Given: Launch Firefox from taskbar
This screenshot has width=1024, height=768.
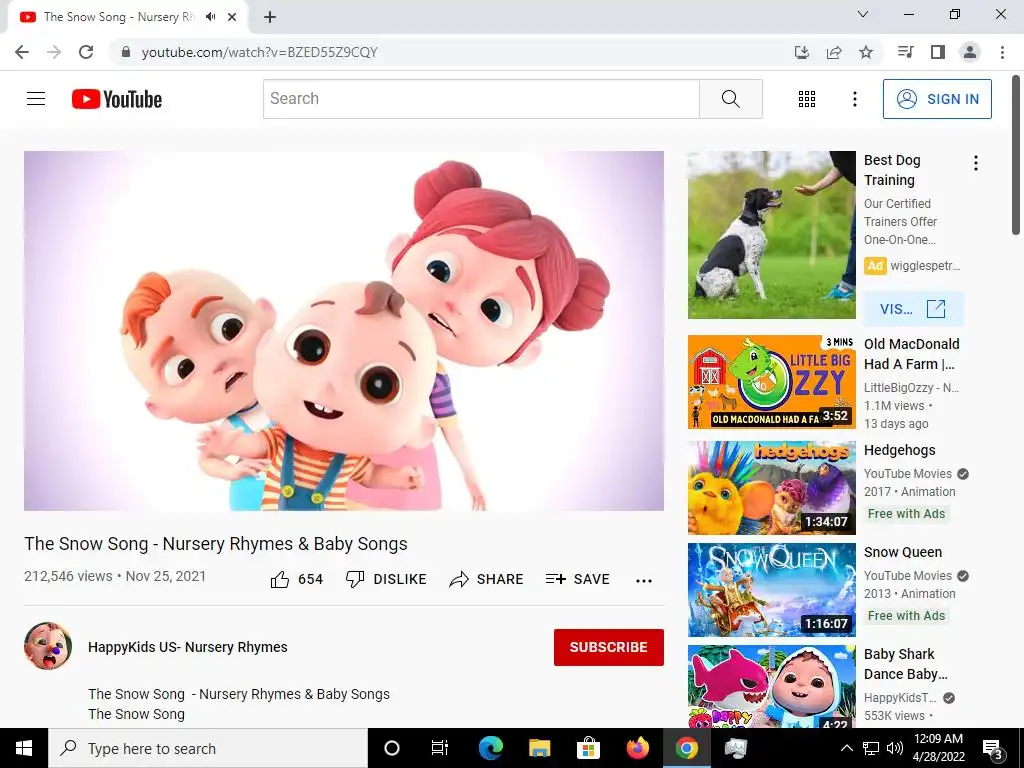Looking at the screenshot, I should point(637,748).
